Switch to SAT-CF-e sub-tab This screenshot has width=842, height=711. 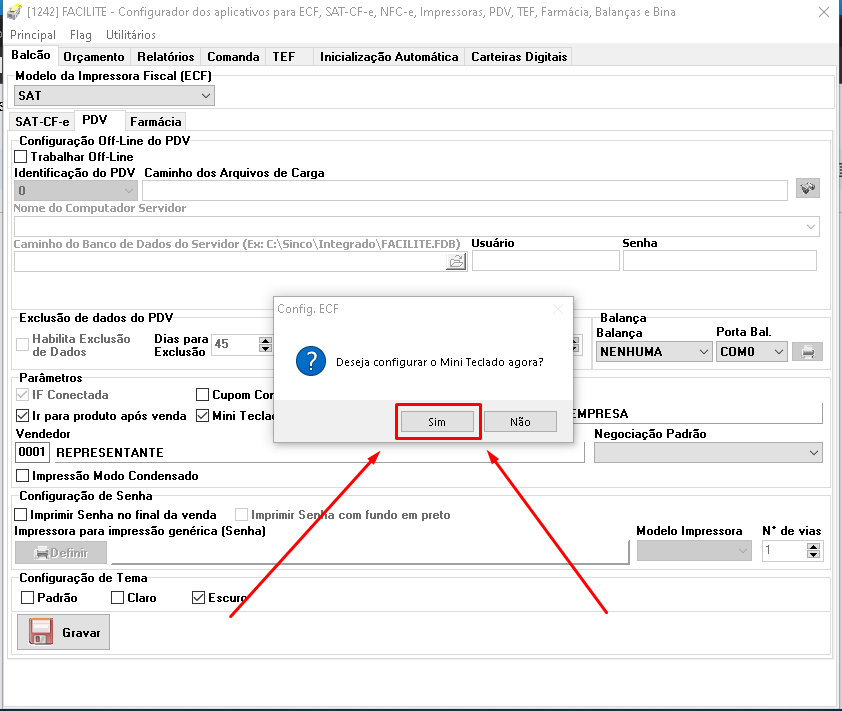[42, 122]
